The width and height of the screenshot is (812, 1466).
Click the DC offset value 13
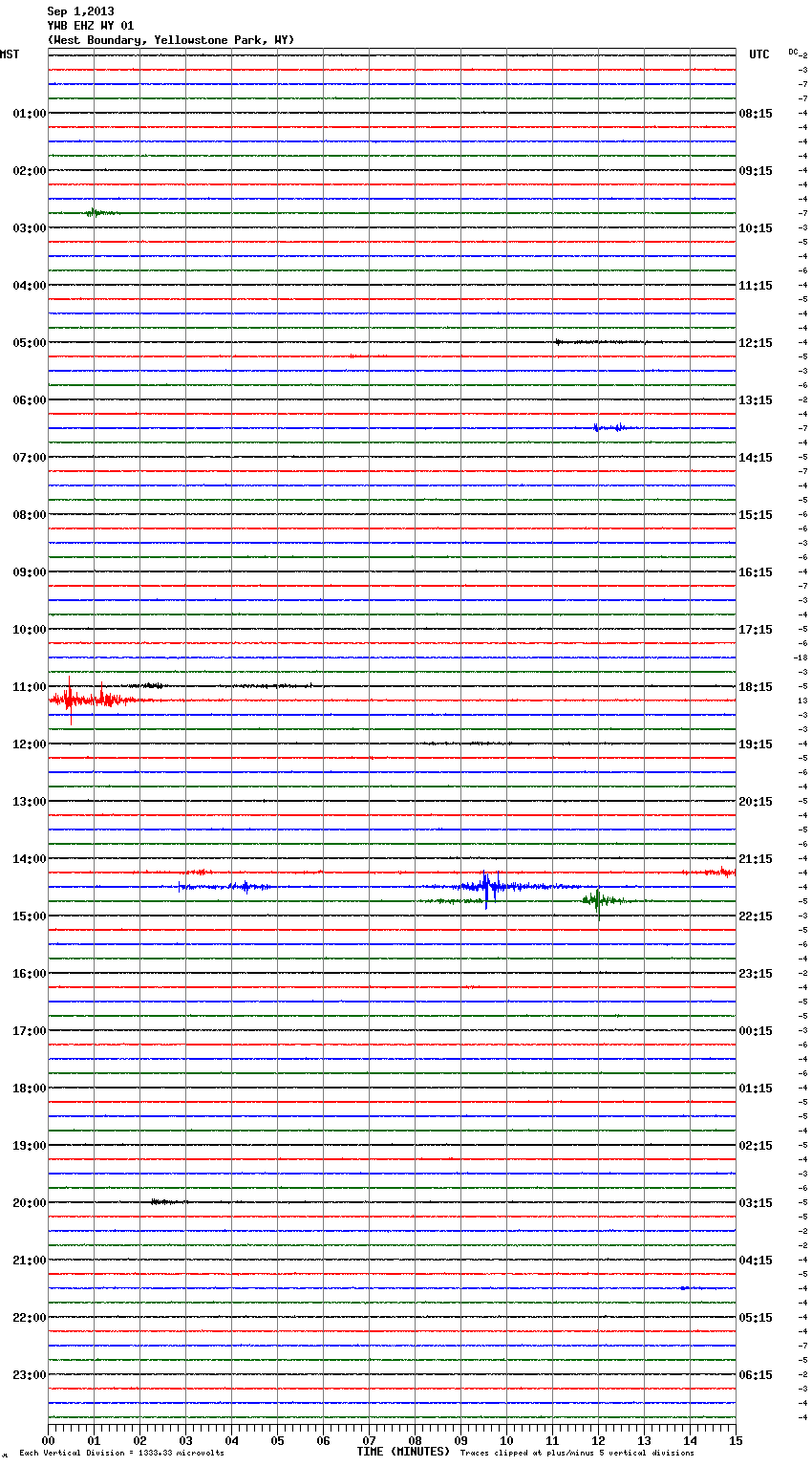pyautogui.click(x=803, y=701)
